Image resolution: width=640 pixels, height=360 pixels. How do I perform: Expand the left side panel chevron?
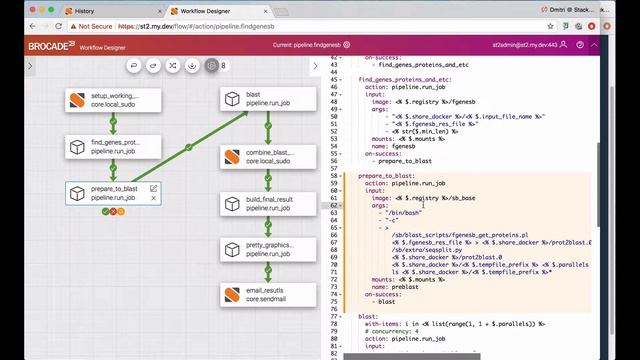30,66
